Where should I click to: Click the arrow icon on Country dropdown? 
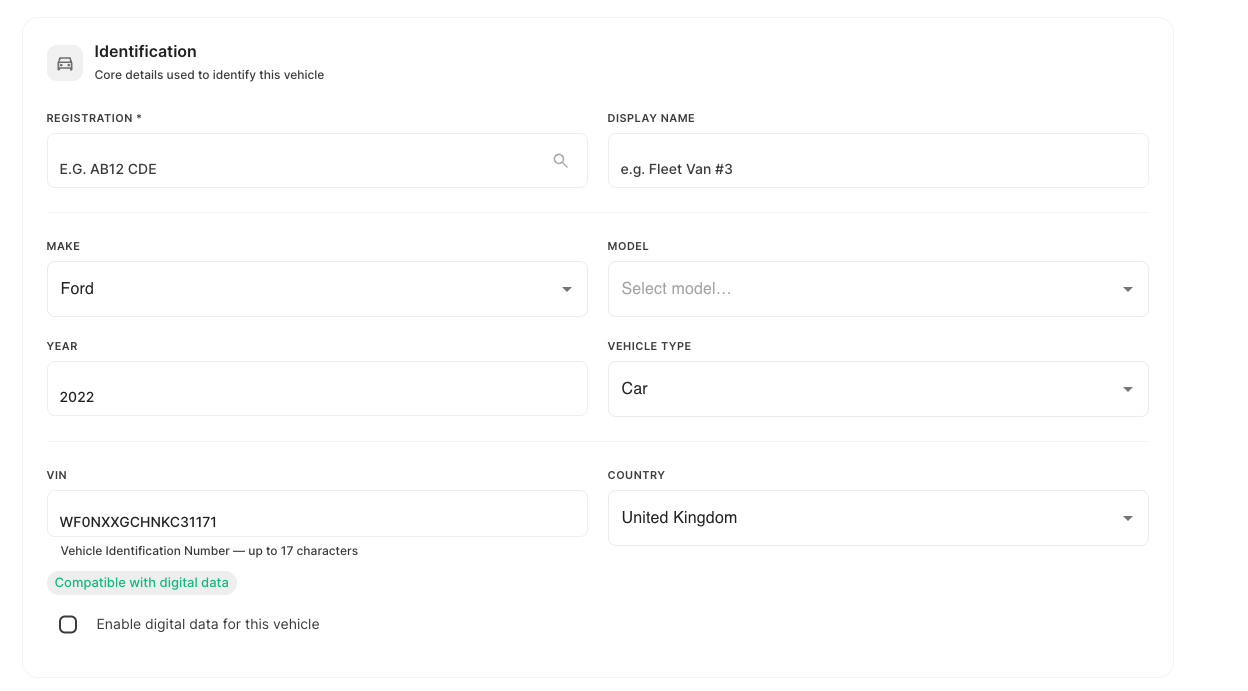point(1128,518)
